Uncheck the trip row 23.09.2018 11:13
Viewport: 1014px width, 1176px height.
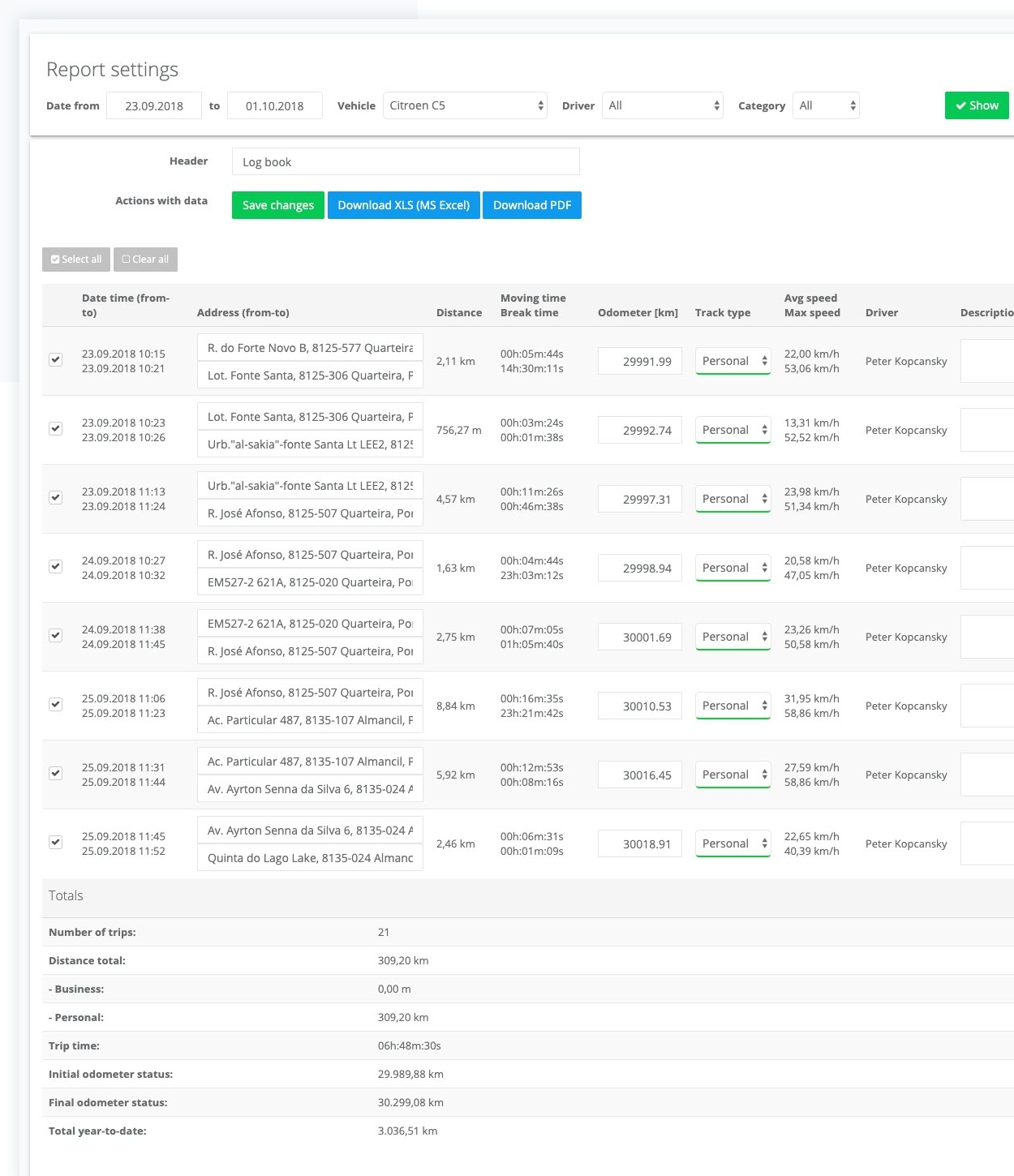pyautogui.click(x=56, y=497)
